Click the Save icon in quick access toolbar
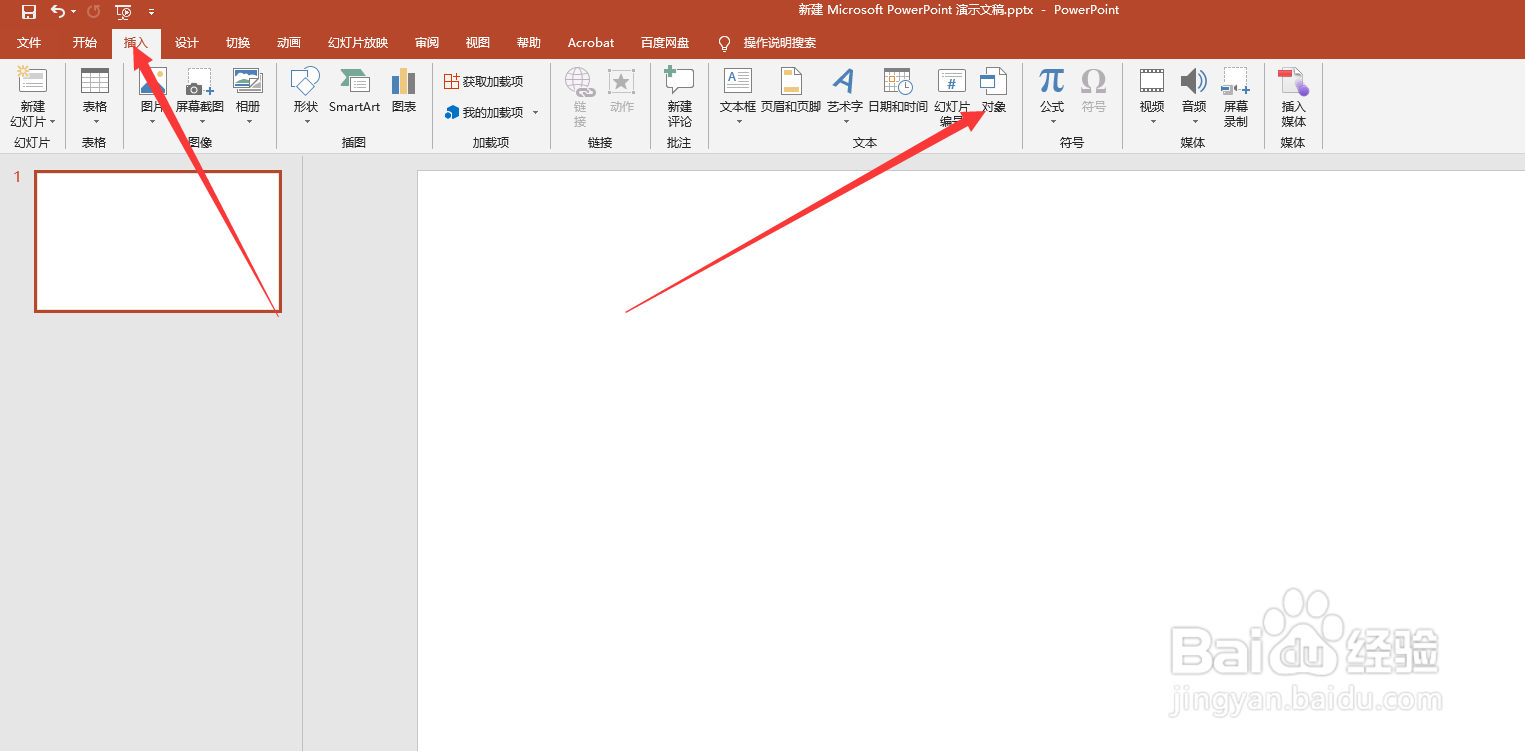1525x751 pixels. 29,12
